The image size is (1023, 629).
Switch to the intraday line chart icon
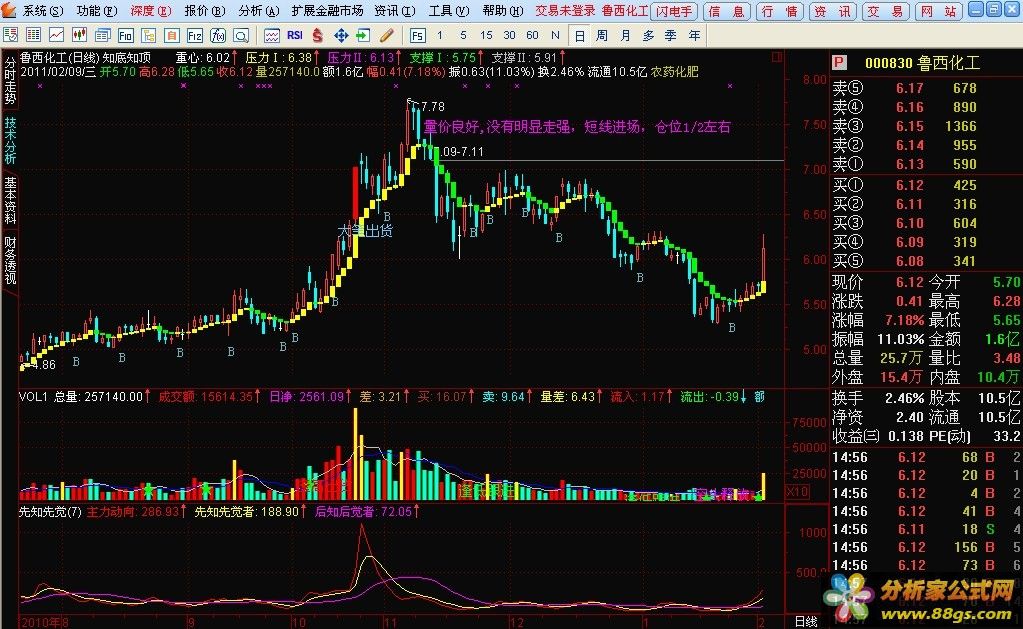click(x=57, y=35)
